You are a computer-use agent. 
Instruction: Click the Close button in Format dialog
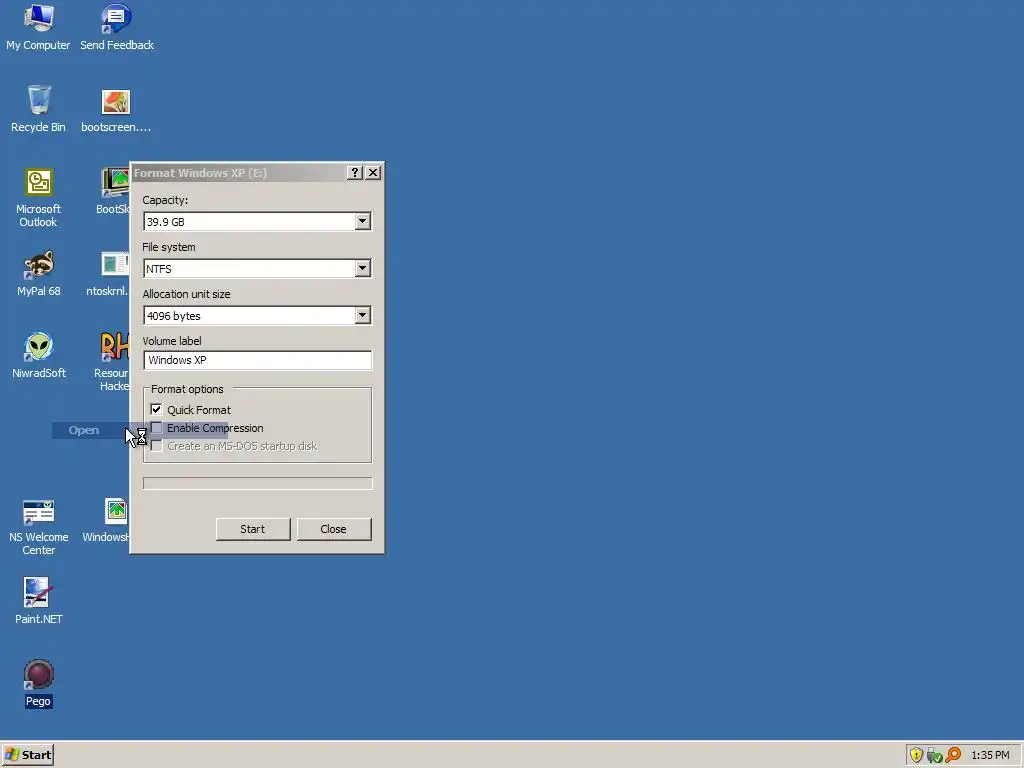[x=334, y=529]
